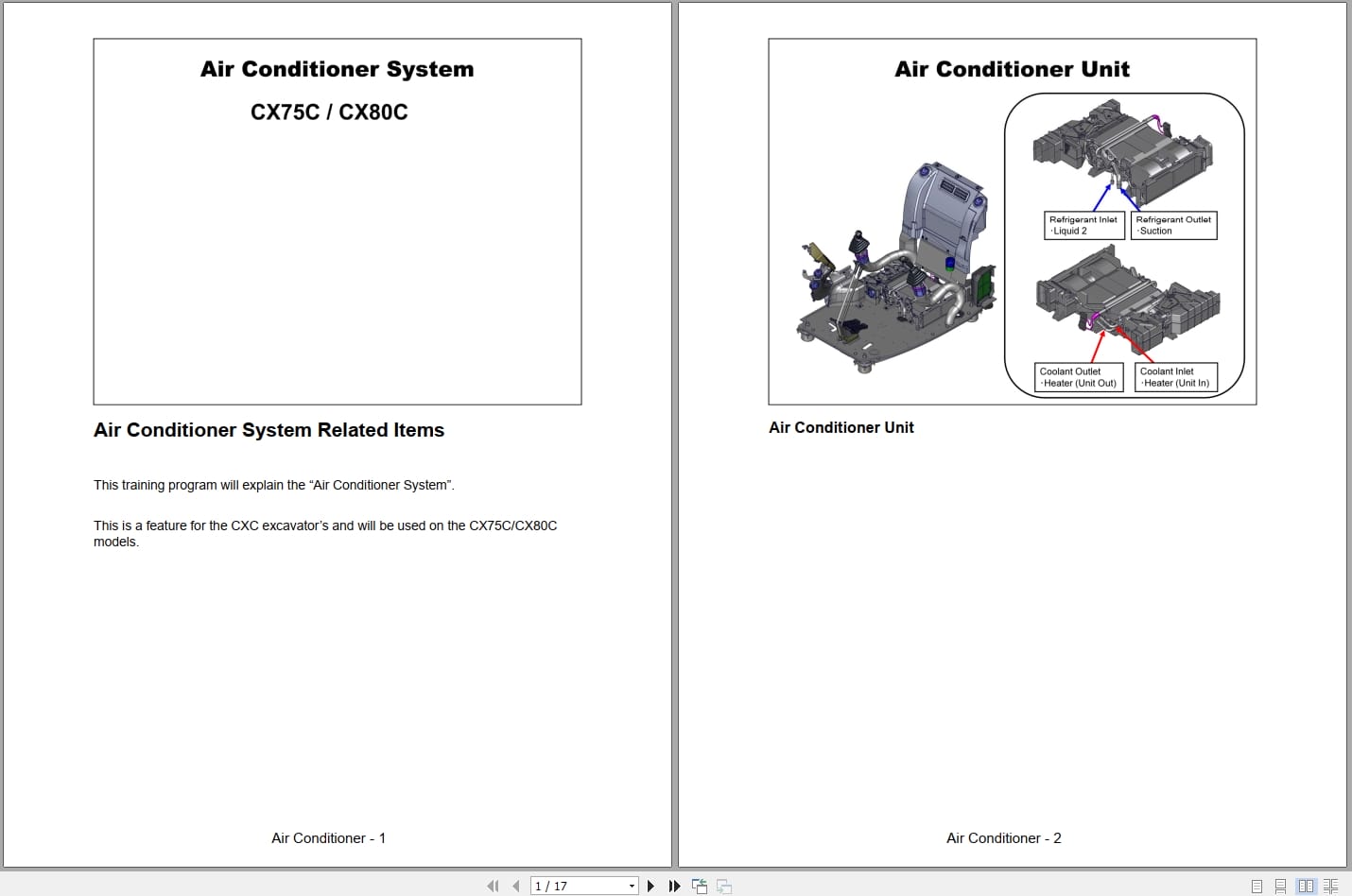Click the Refrigerant Inlet Liquid 2 label
Image resolution: width=1352 pixels, height=896 pixels.
coord(1083,225)
